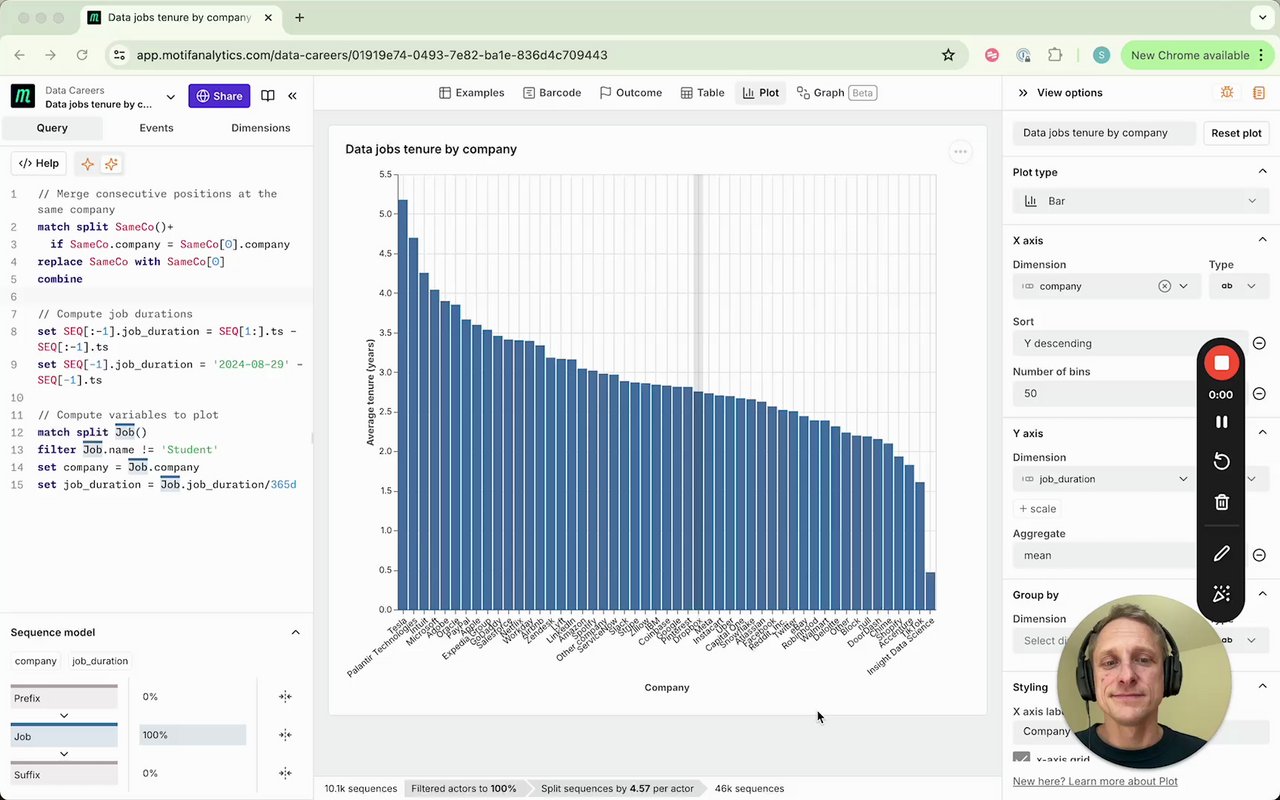Open the recorder effects wand icon
The height and width of the screenshot is (800, 1280).
1221,594
